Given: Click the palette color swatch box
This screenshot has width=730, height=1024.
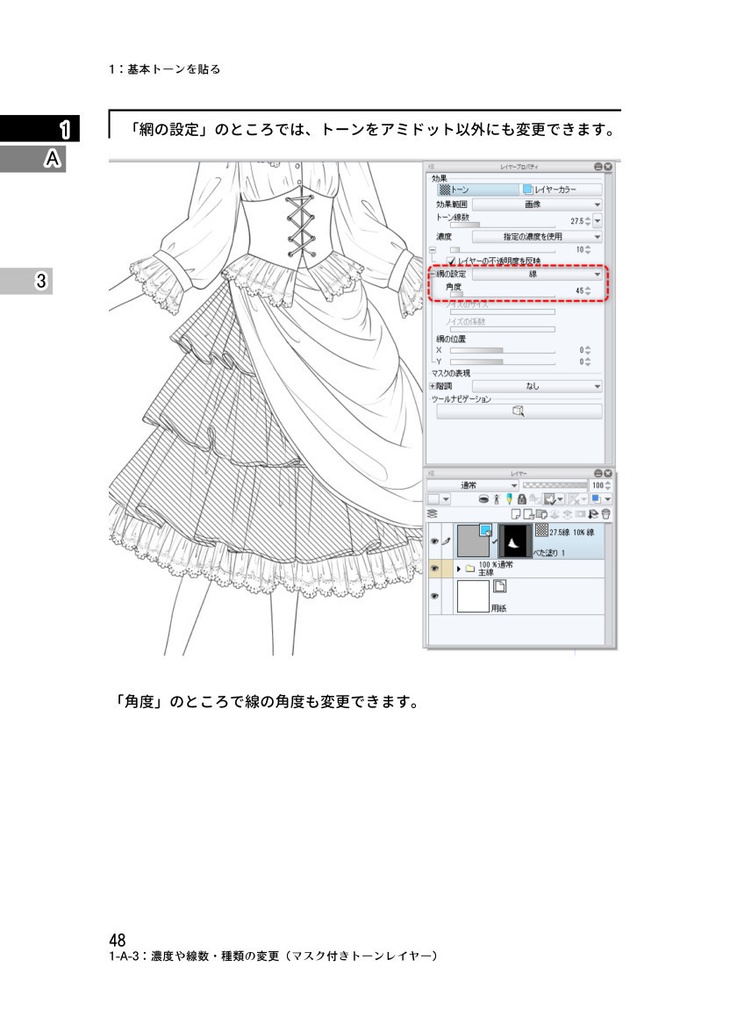Looking at the screenshot, I should (x=434, y=500).
